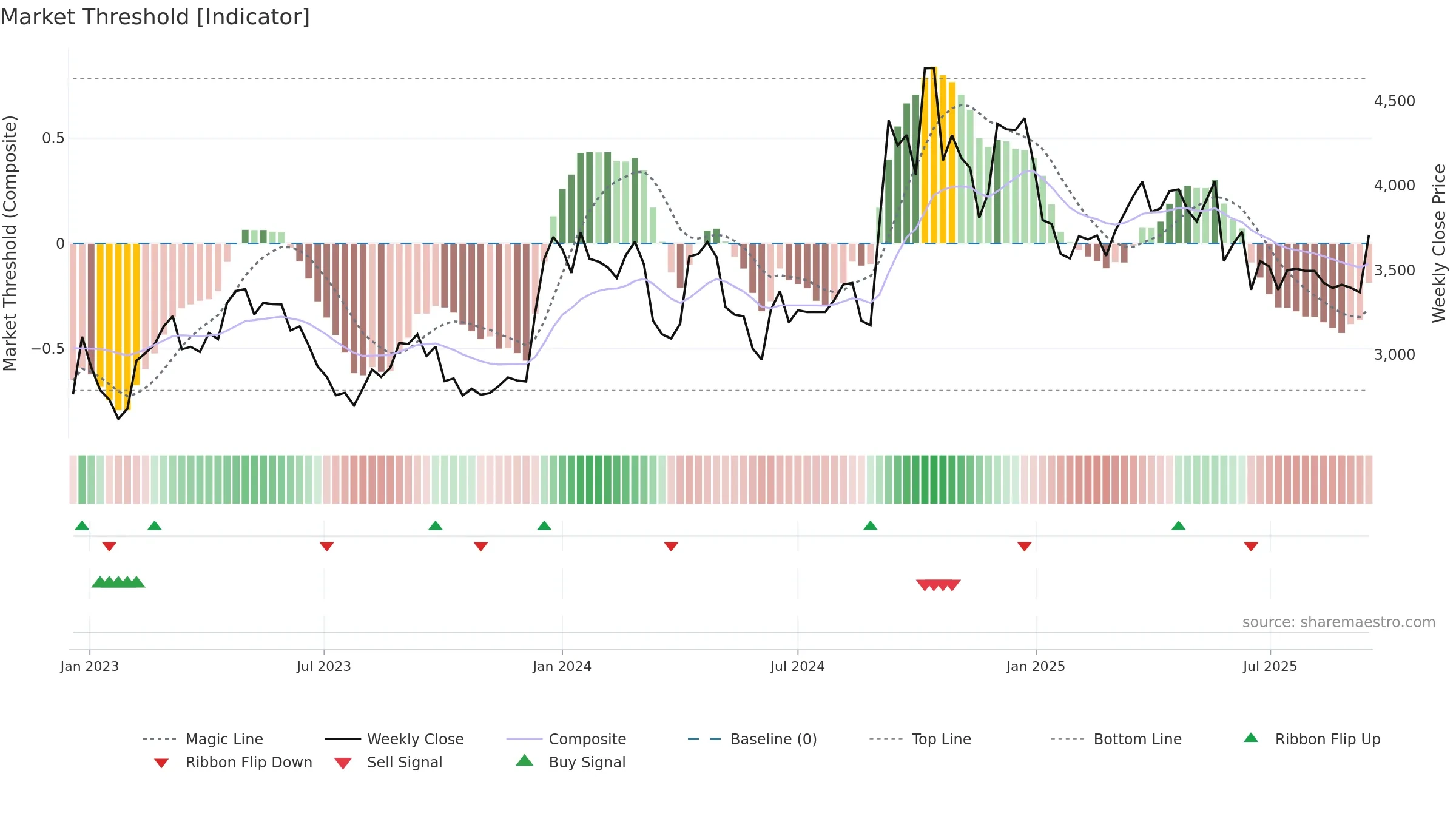Toggle the Sell Signal legend entry
This screenshot has height=819, width=1456.
click(x=388, y=762)
